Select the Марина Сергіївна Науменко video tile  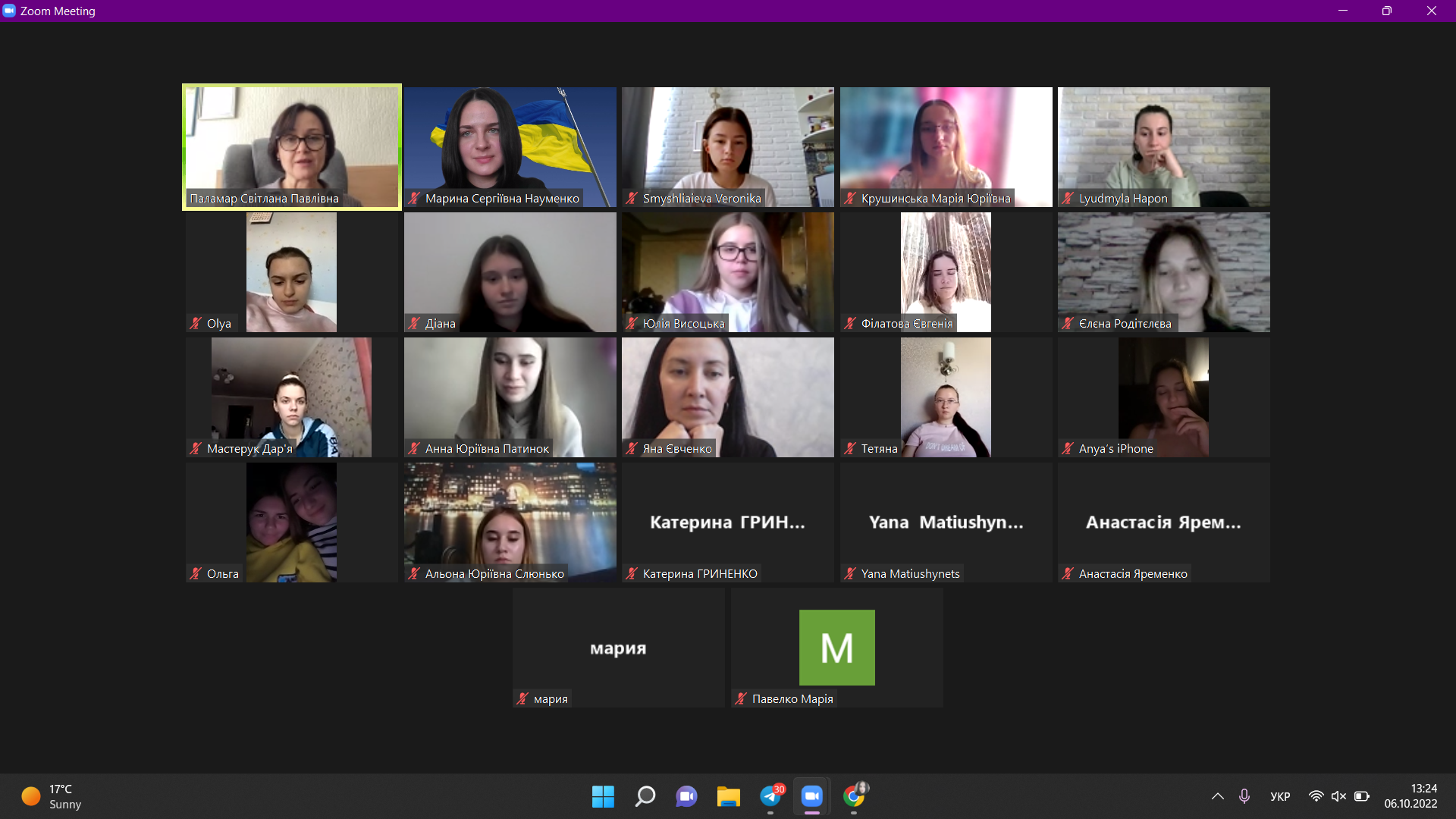(510, 146)
